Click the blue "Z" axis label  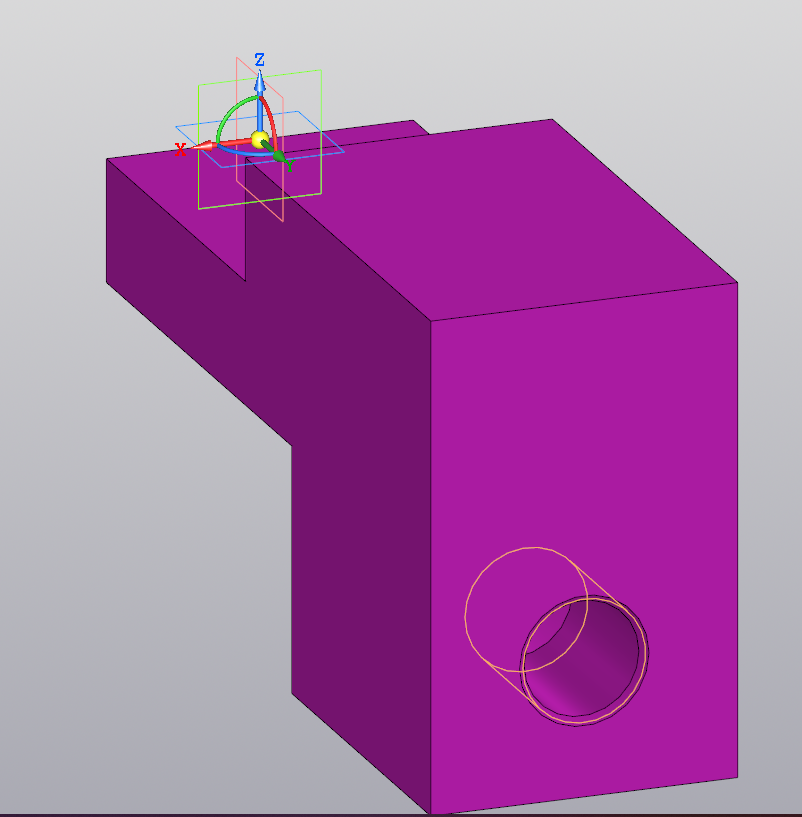coord(260,59)
